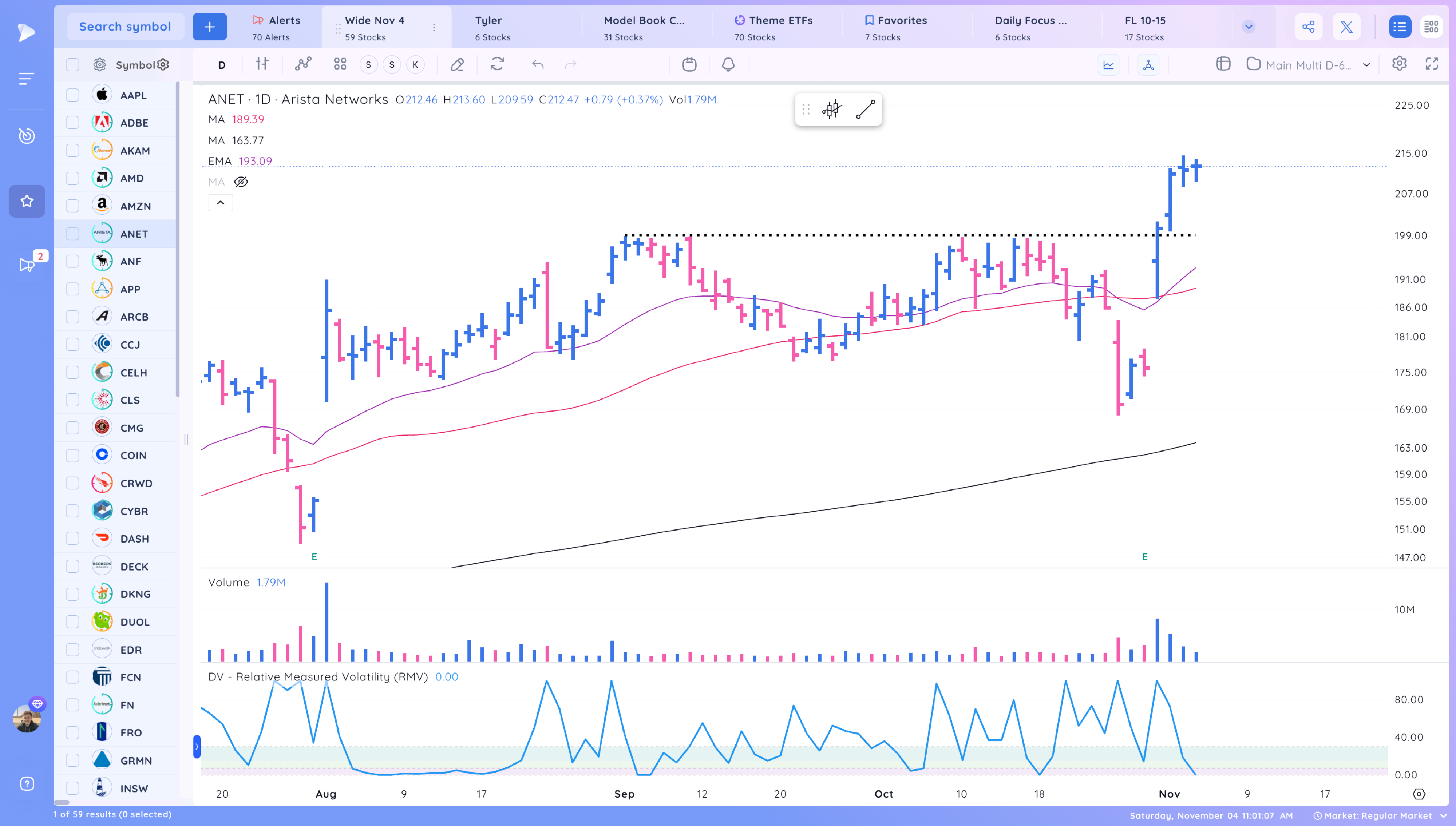Viewport: 1456px width, 826px height.
Task: Expand the RMV panel side handle
Action: click(196, 746)
